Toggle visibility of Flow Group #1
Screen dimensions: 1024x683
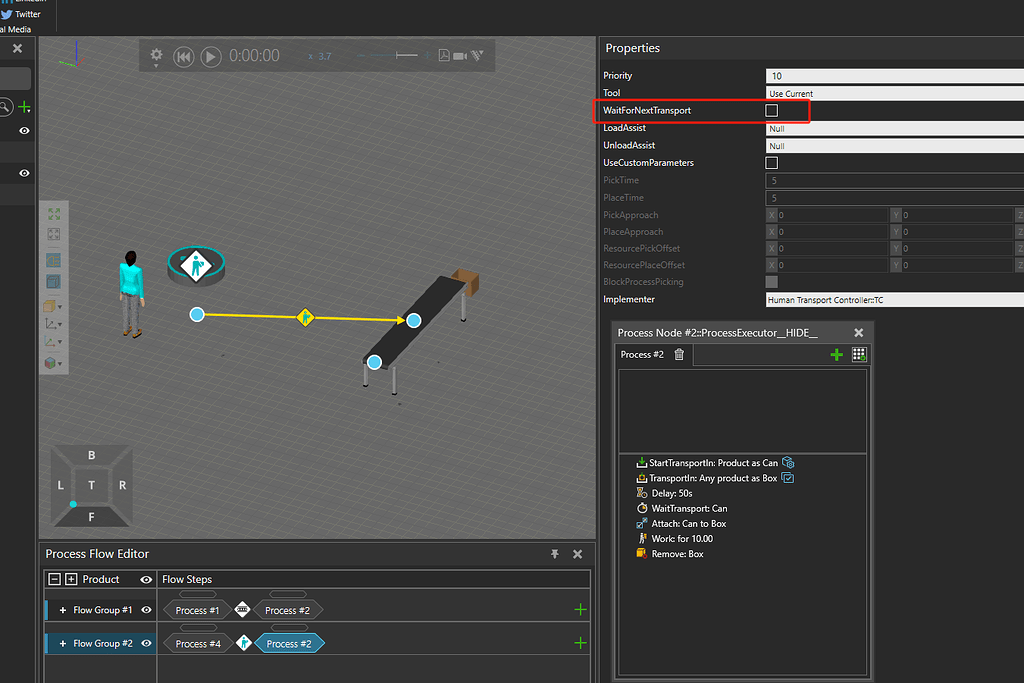coord(145,608)
